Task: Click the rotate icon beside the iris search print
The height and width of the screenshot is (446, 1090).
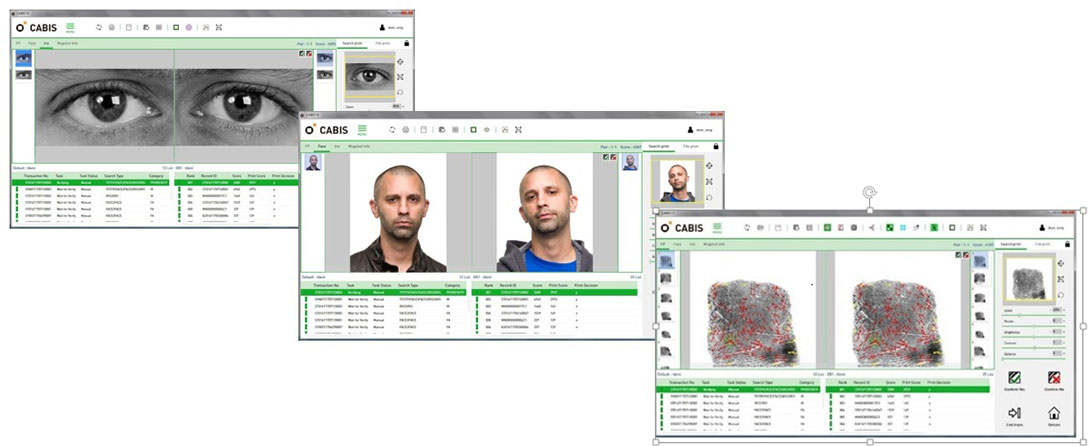Action: point(399,92)
